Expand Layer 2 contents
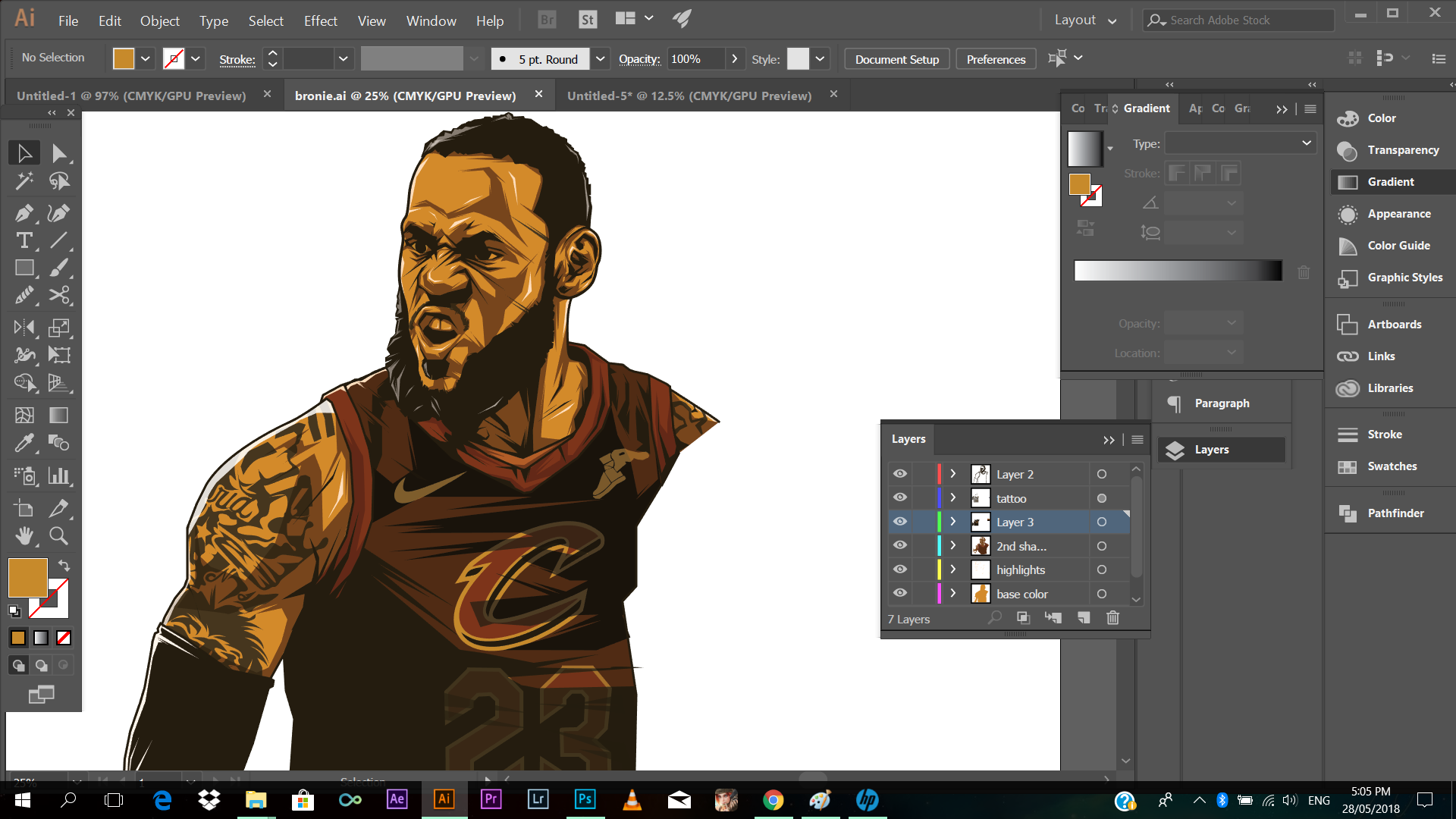The width and height of the screenshot is (1456, 819). pyautogui.click(x=953, y=474)
